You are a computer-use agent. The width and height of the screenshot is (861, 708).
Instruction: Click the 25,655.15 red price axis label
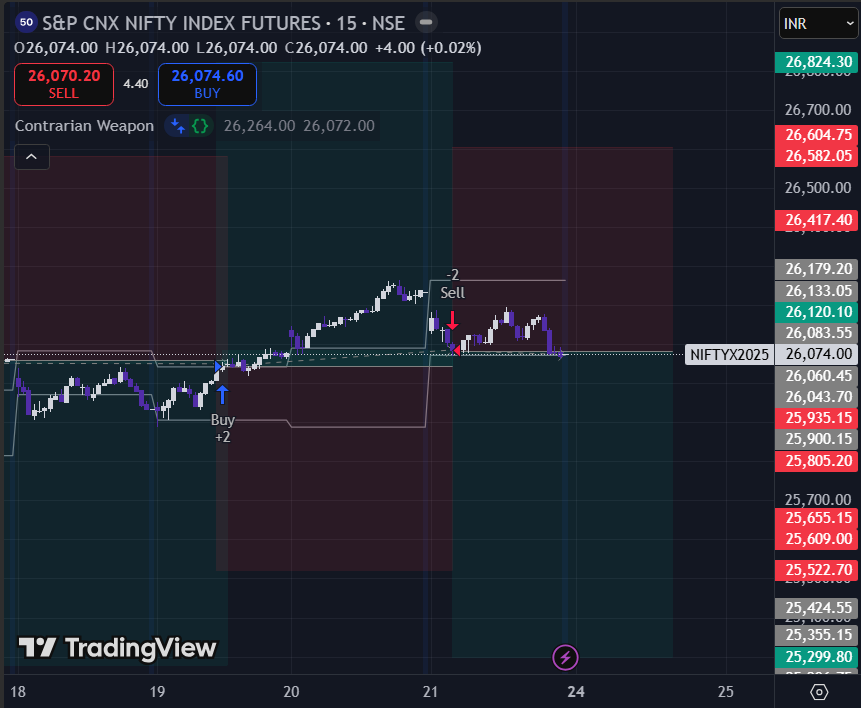click(x=818, y=518)
